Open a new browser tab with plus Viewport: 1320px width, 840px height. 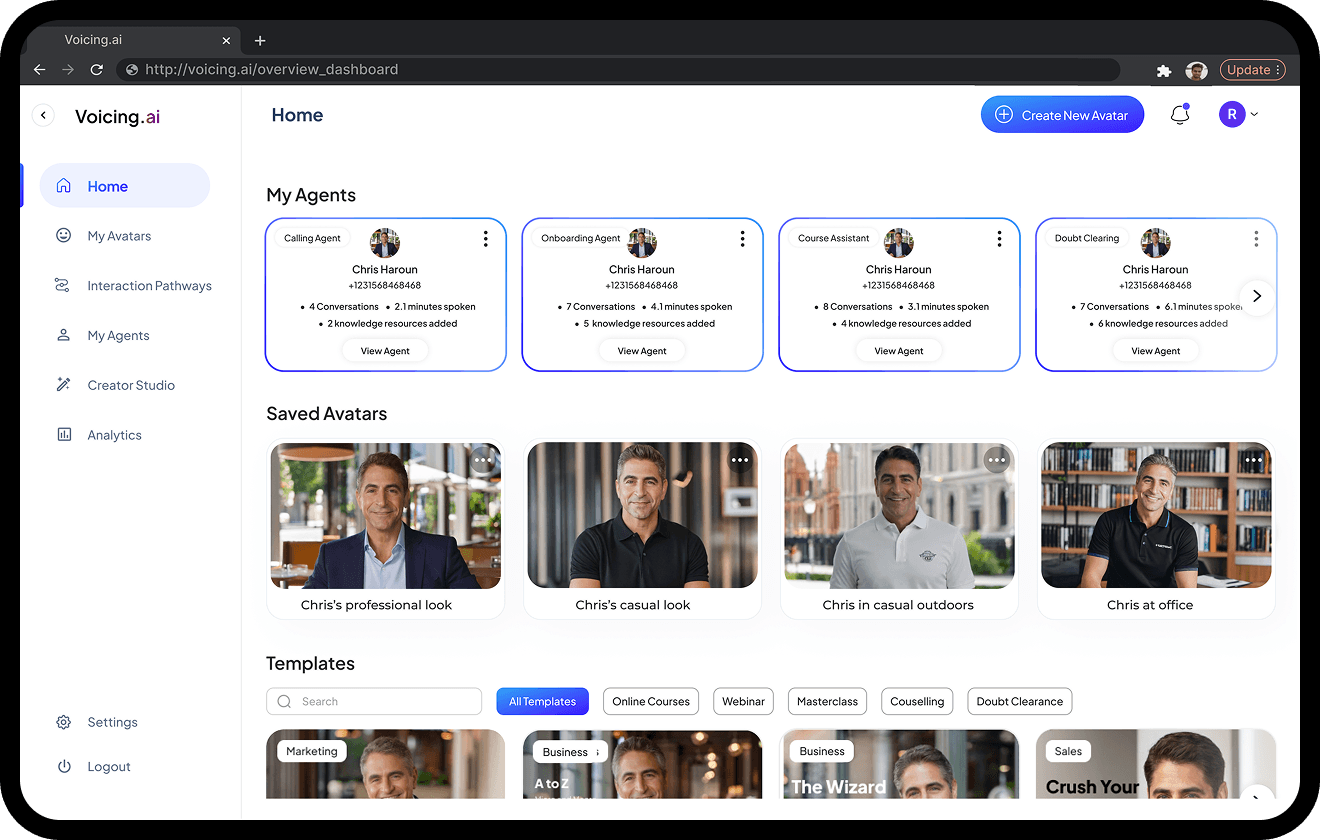260,41
